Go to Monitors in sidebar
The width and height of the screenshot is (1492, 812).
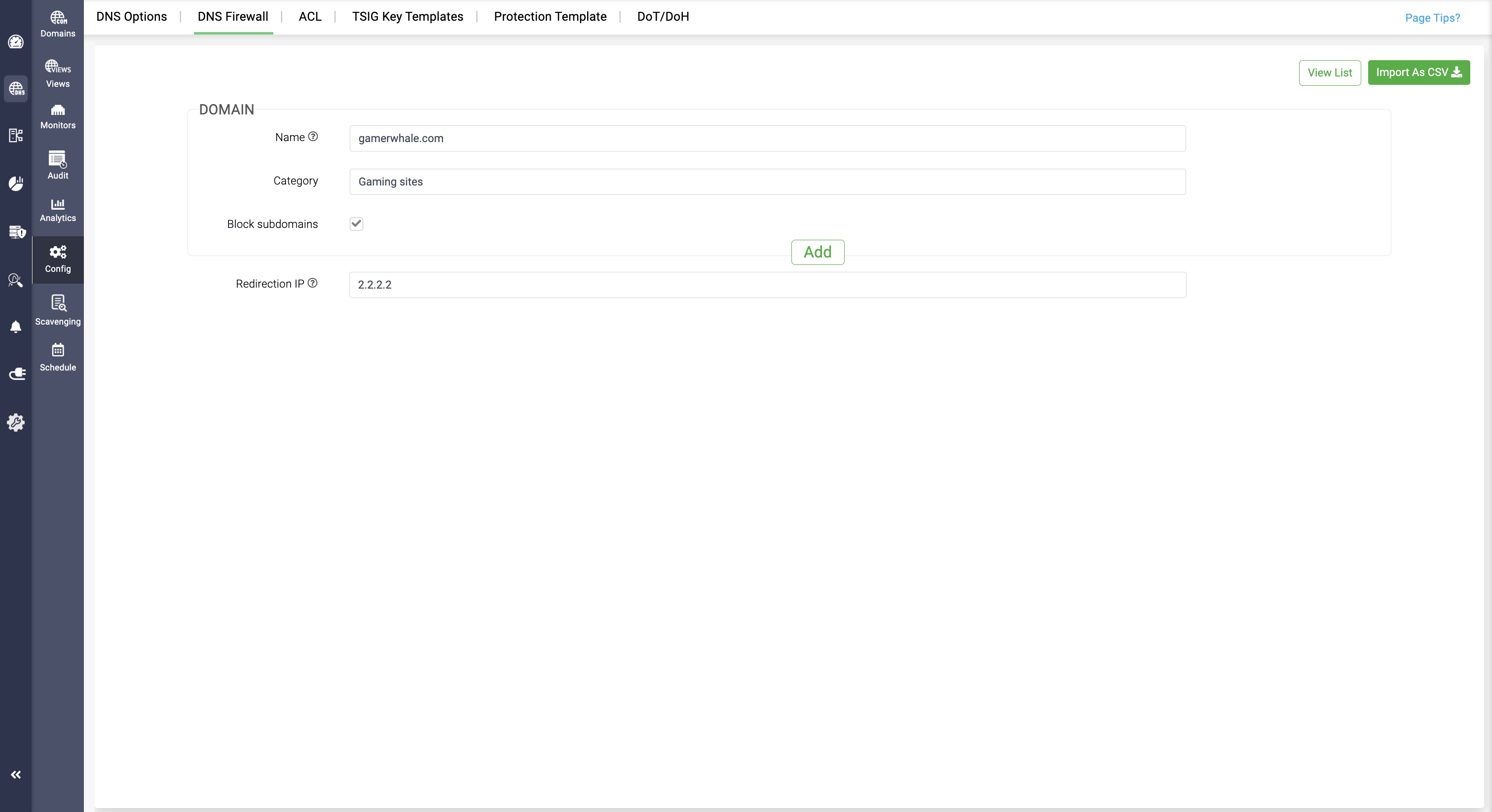57,116
